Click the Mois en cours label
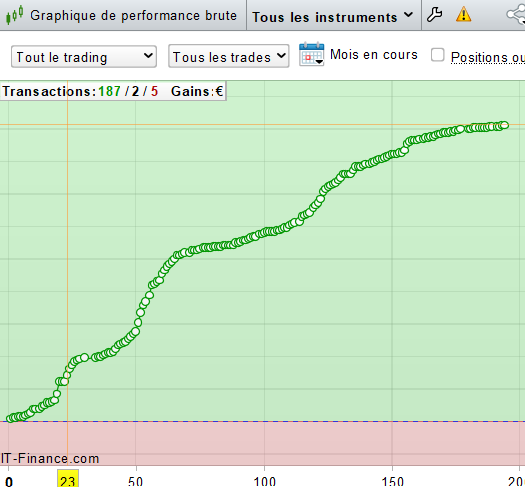This screenshot has height=487, width=525. [x=374, y=55]
